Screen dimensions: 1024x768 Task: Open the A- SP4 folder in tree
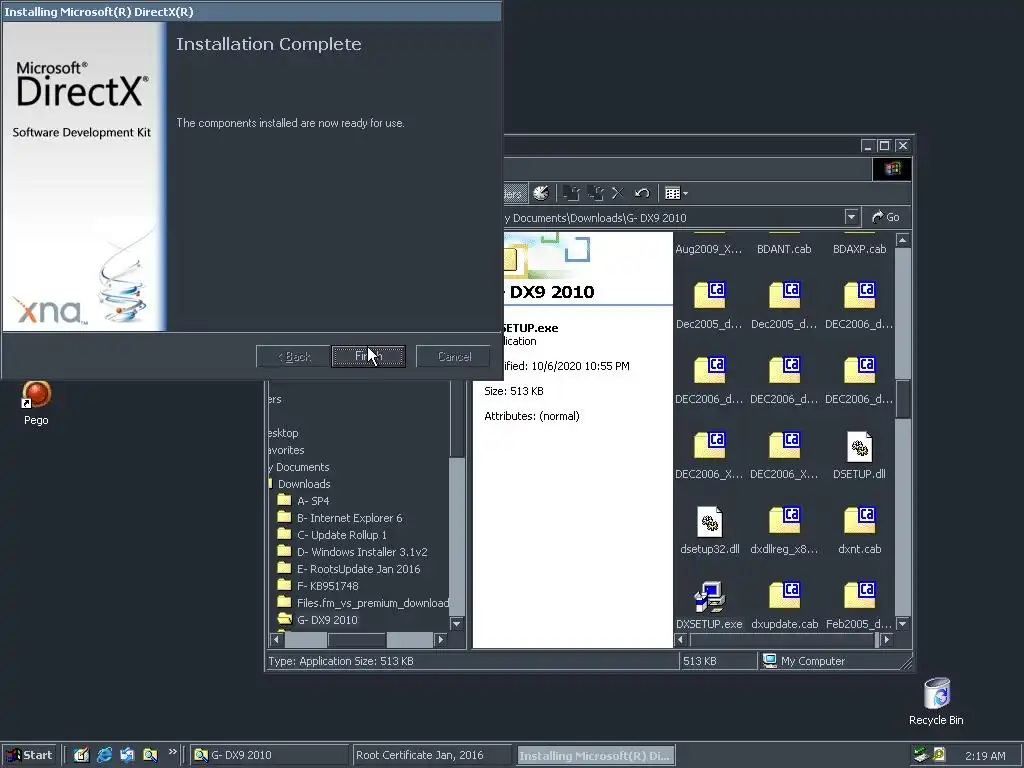[313, 501]
